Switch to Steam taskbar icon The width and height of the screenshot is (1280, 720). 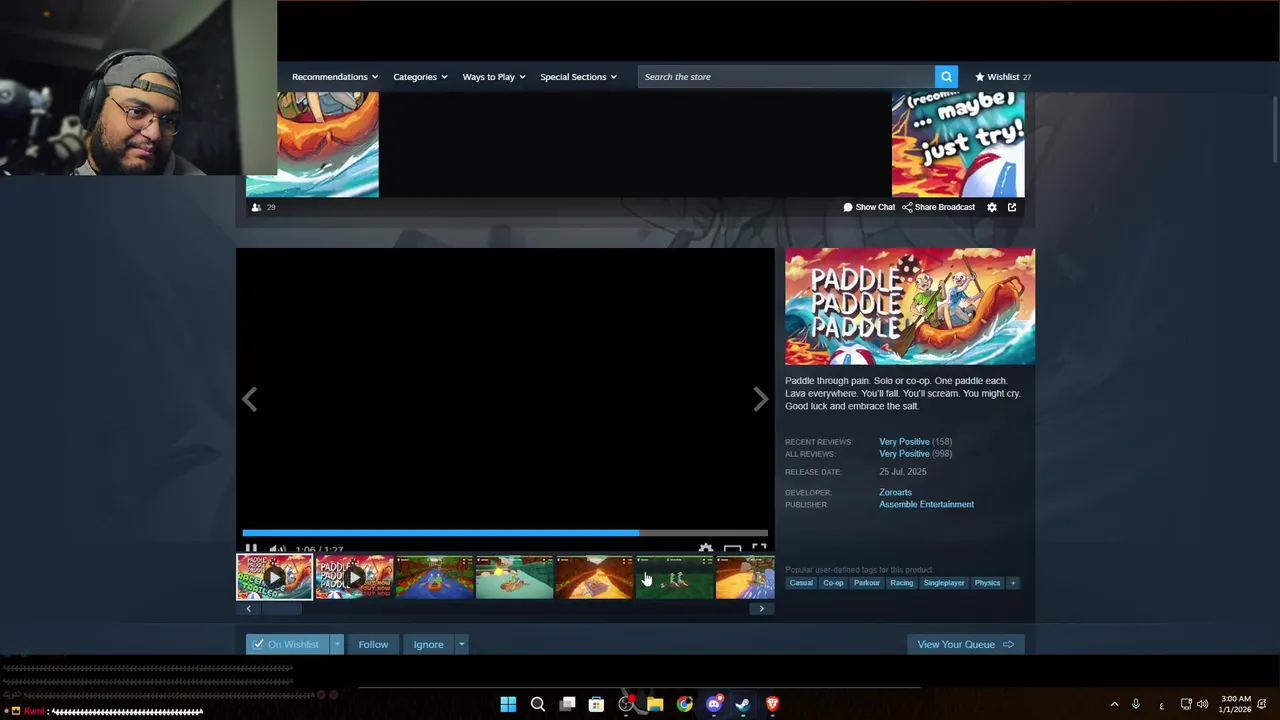[743, 704]
